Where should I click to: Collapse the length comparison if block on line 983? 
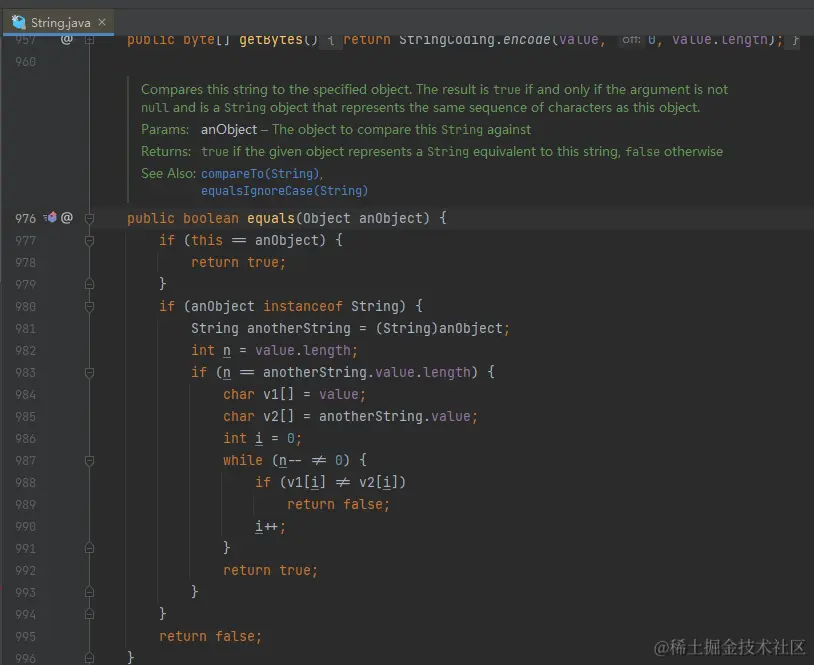coord(89,372)
